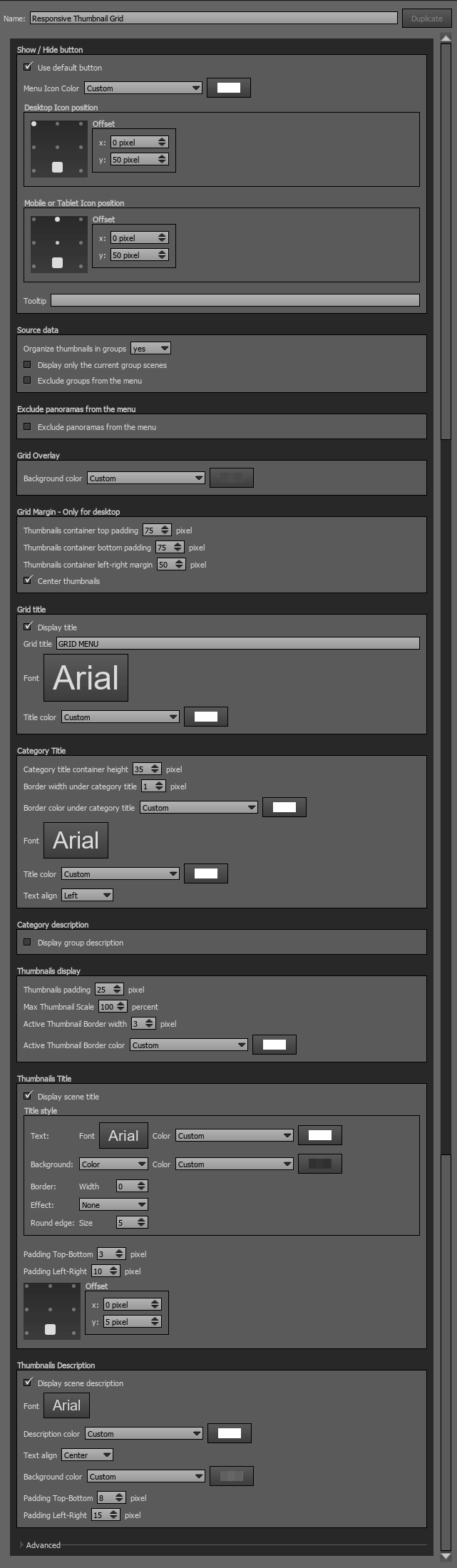This screenshot has height=1568, width=457.
Task: Click the Grid title text field
Action: click(x=237, y=643)
